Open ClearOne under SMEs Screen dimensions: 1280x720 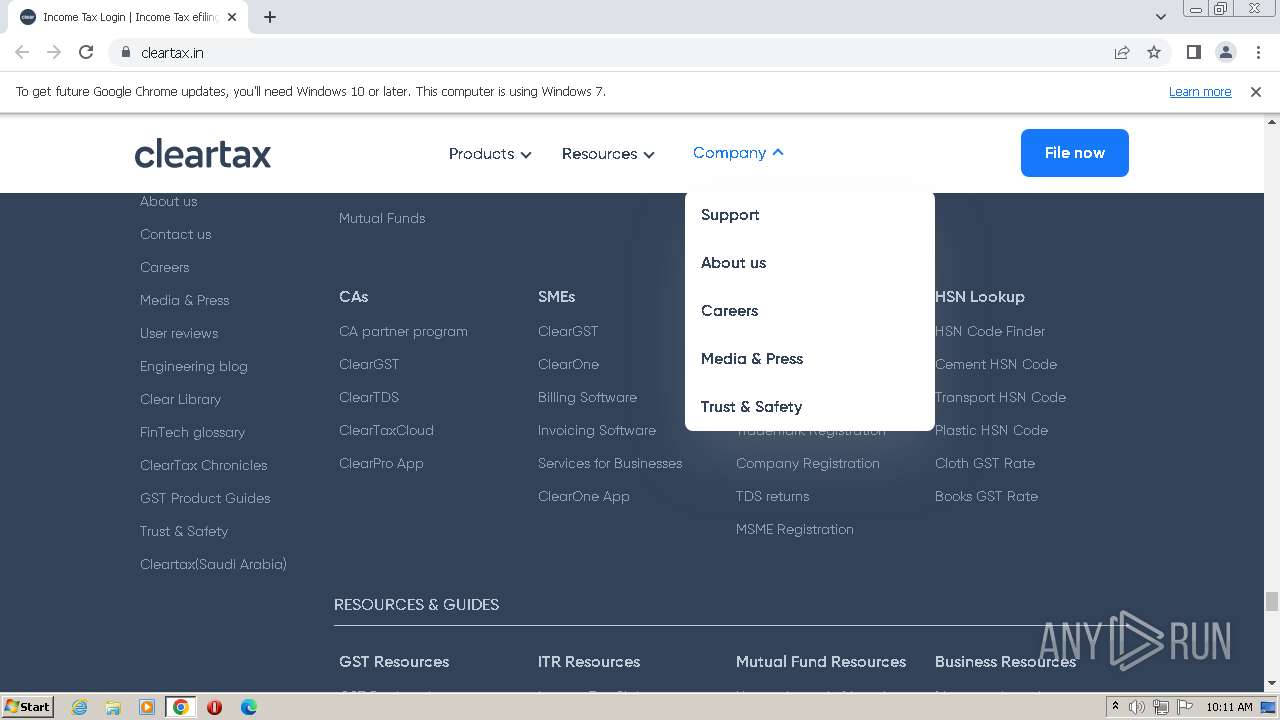pos(568,364)
